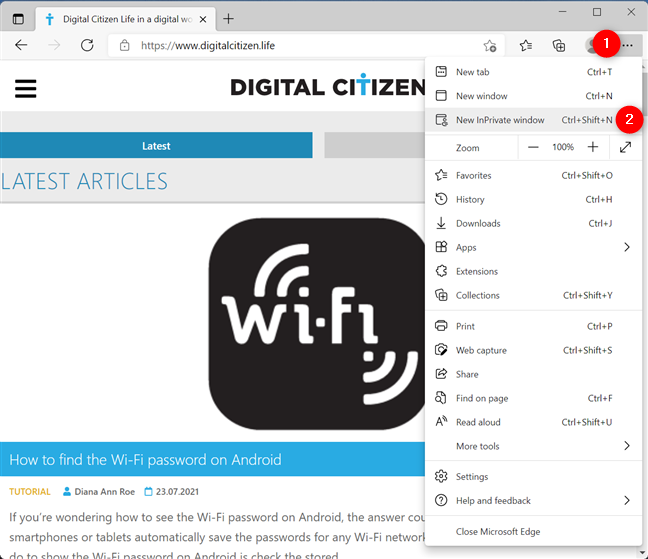This screenshot has width=648, height=559.
Task: Click the Digital Citizen logo
Action: pyautogui.click(x=327, y=86)
